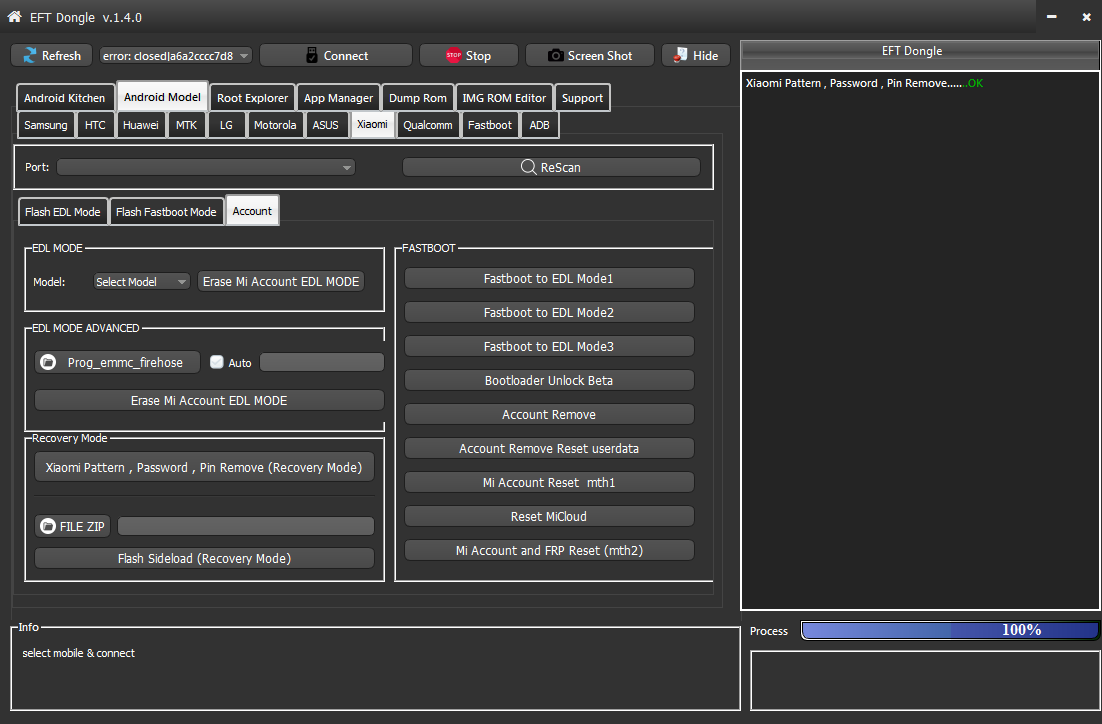The width and height of the screenshot is (1102, 724).
Task: Enable the Auto checkbox
Action: click(216, 362)
